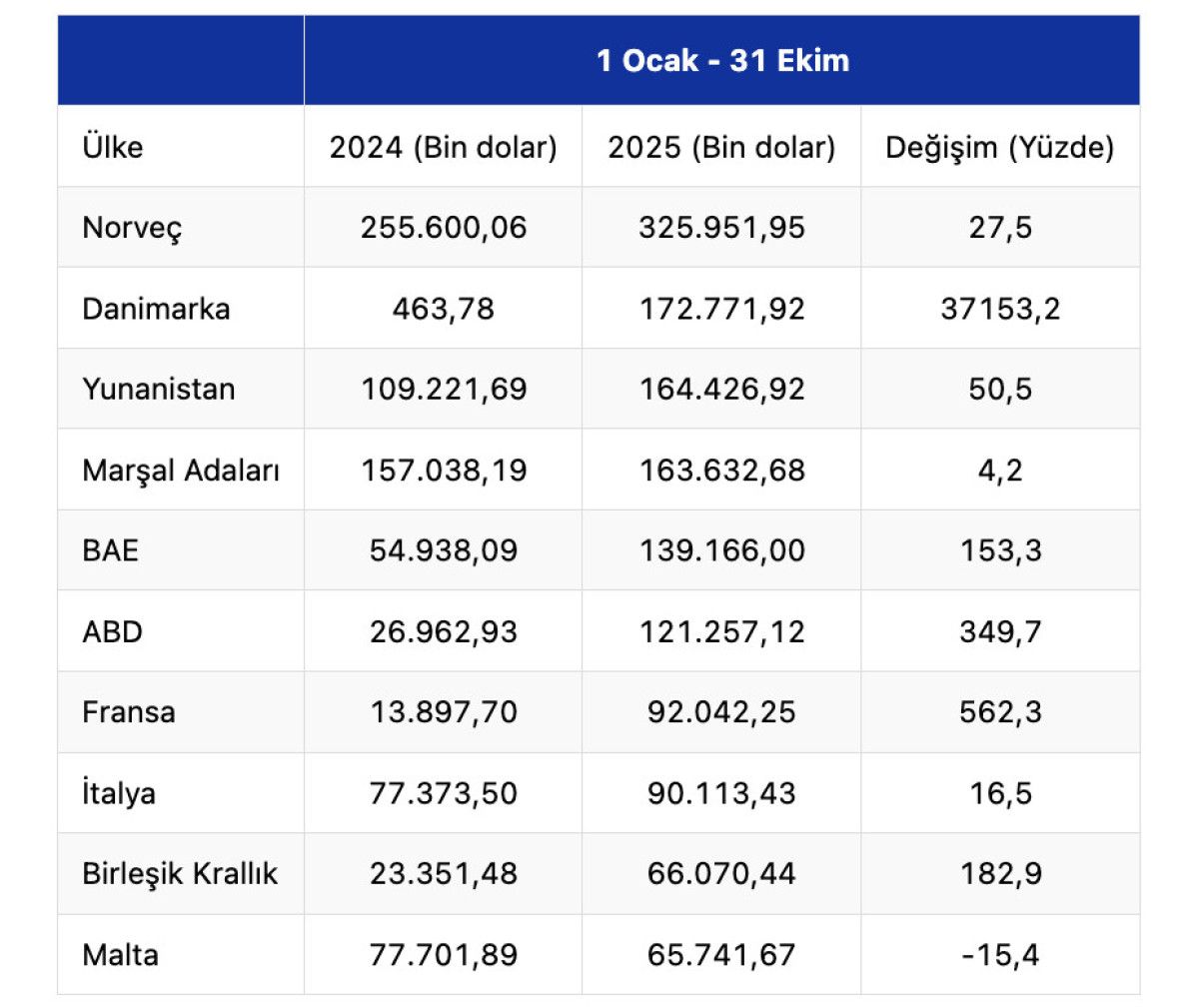The image size is (1199, 1008).
Task: Click the 'Ülke' column header
Action: [x=113, y=147]
